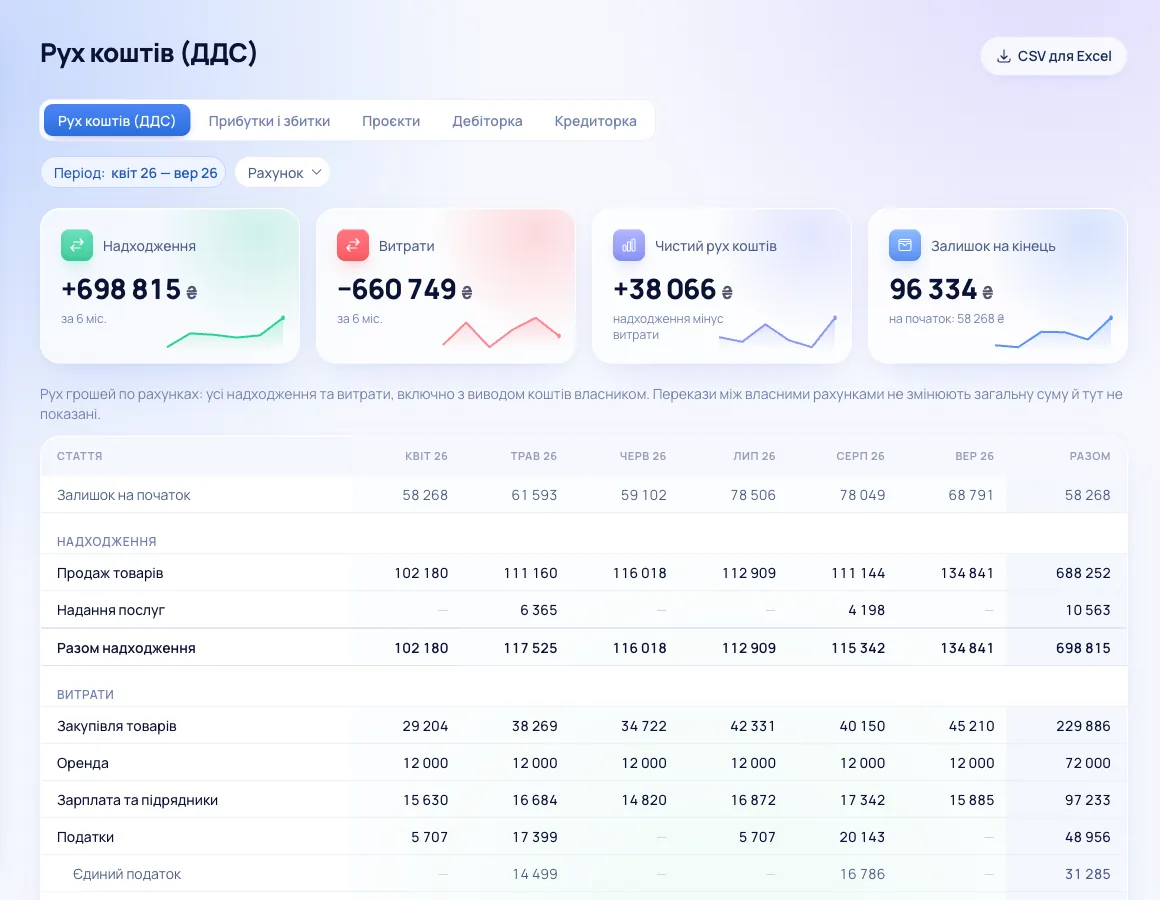Click the blue Залишок на кінець wallet icon
The height and width of the screenshot is (900, 1160).
pos(905,246)
